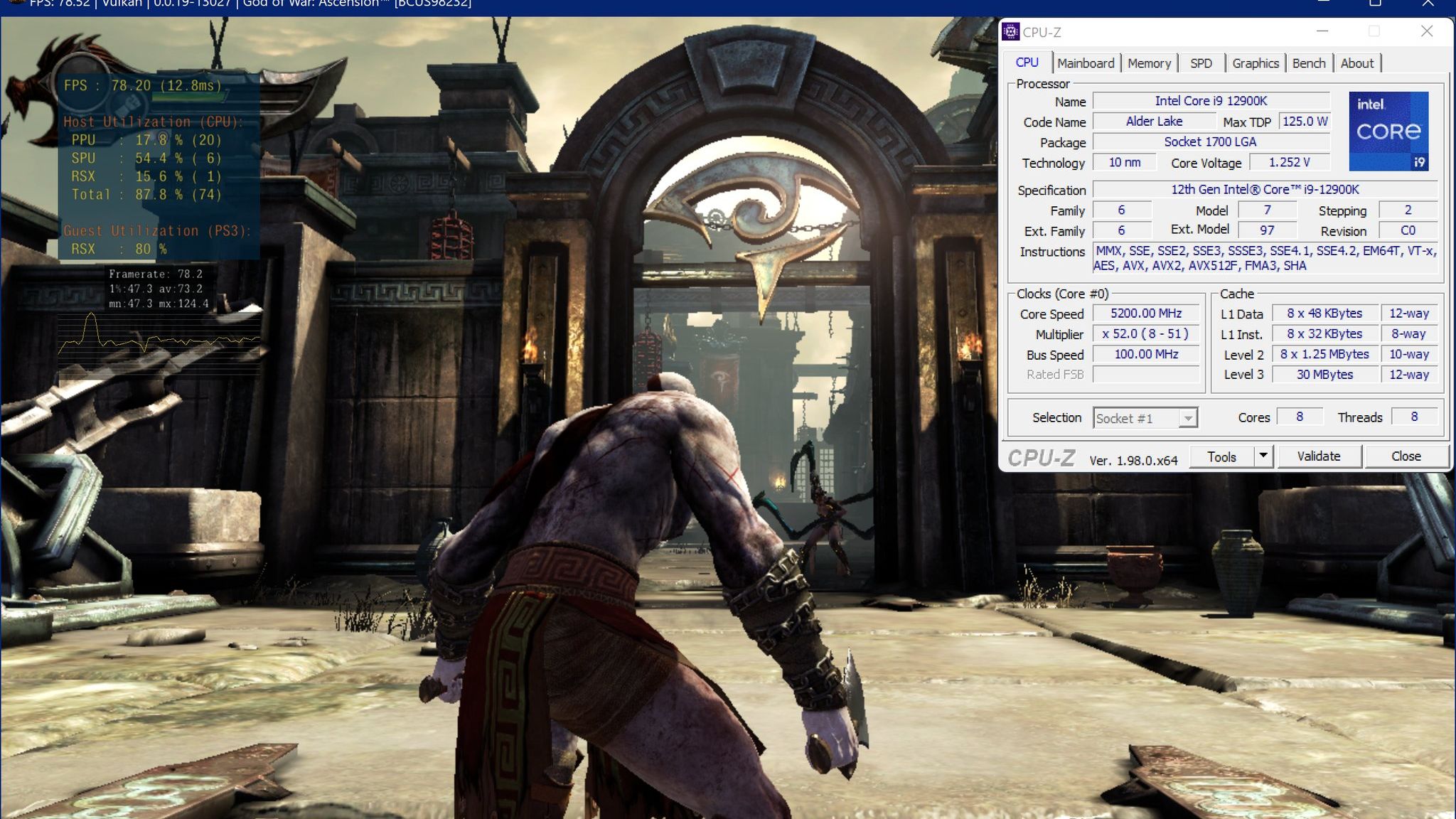
Task: Click the processor name 'Intel Core i9 12900K'
Action: [x=1211, y=101]
